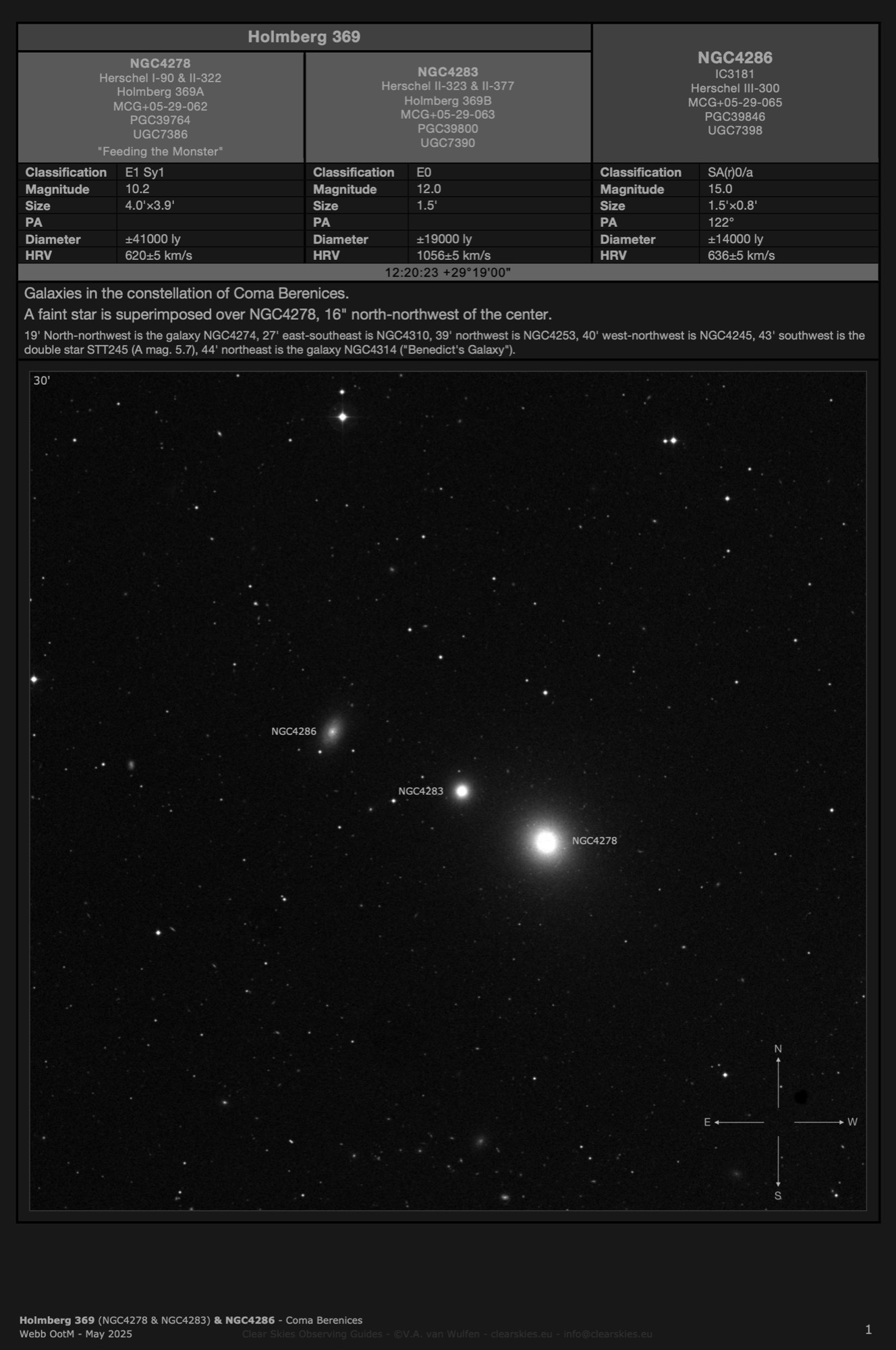Click the Herschel II-323 & II-377 designation
The image size is (896, 1350).
click(x=448, y=86)
